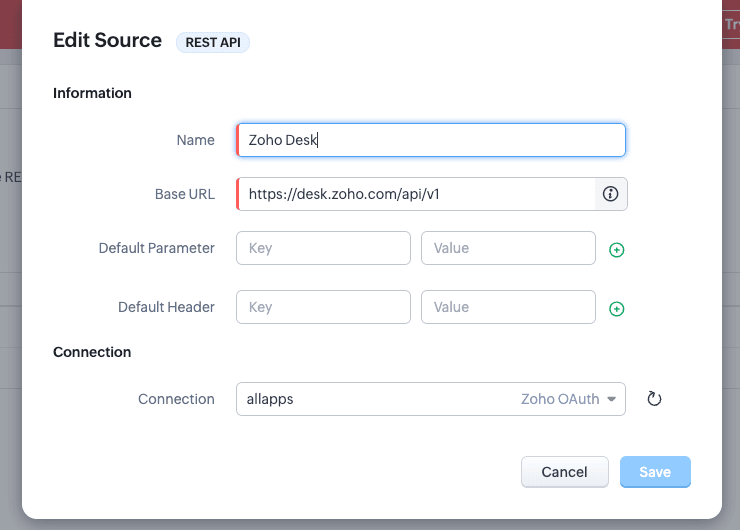Cancel editing the source
The image size is (740, 530).
coord(564,471)
